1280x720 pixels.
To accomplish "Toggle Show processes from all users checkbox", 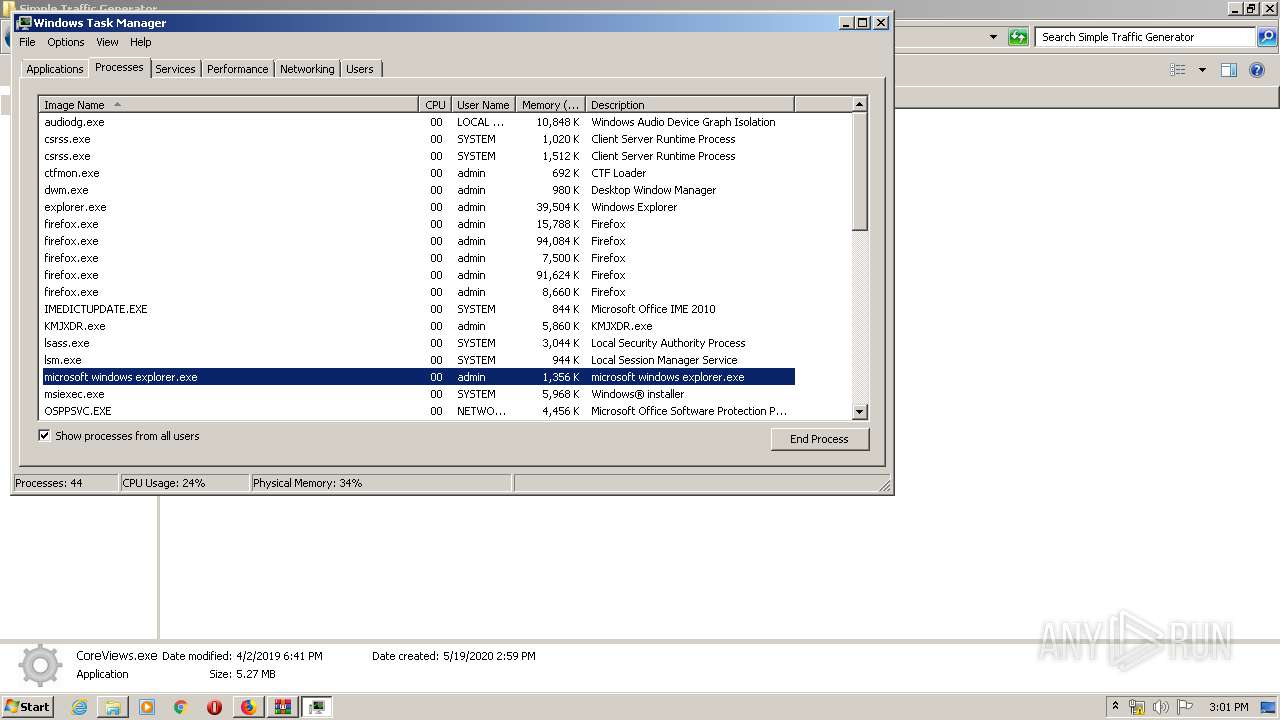I will (44, 436).
